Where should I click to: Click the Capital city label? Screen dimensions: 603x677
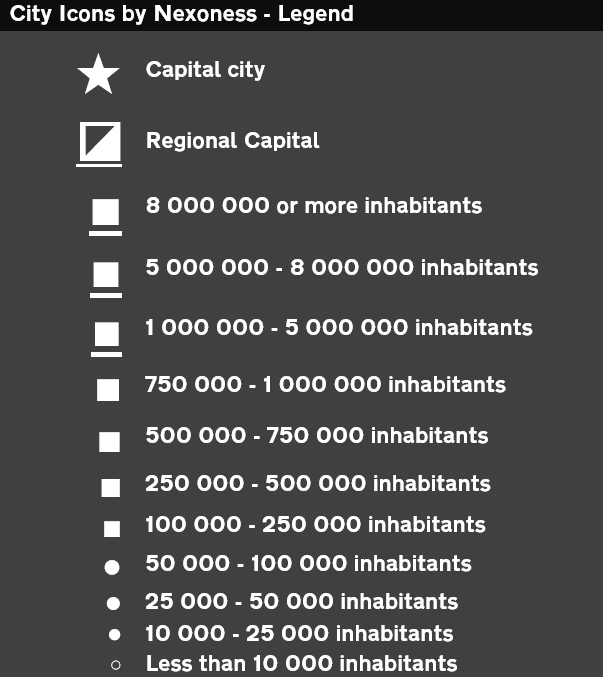pos(205,70)
